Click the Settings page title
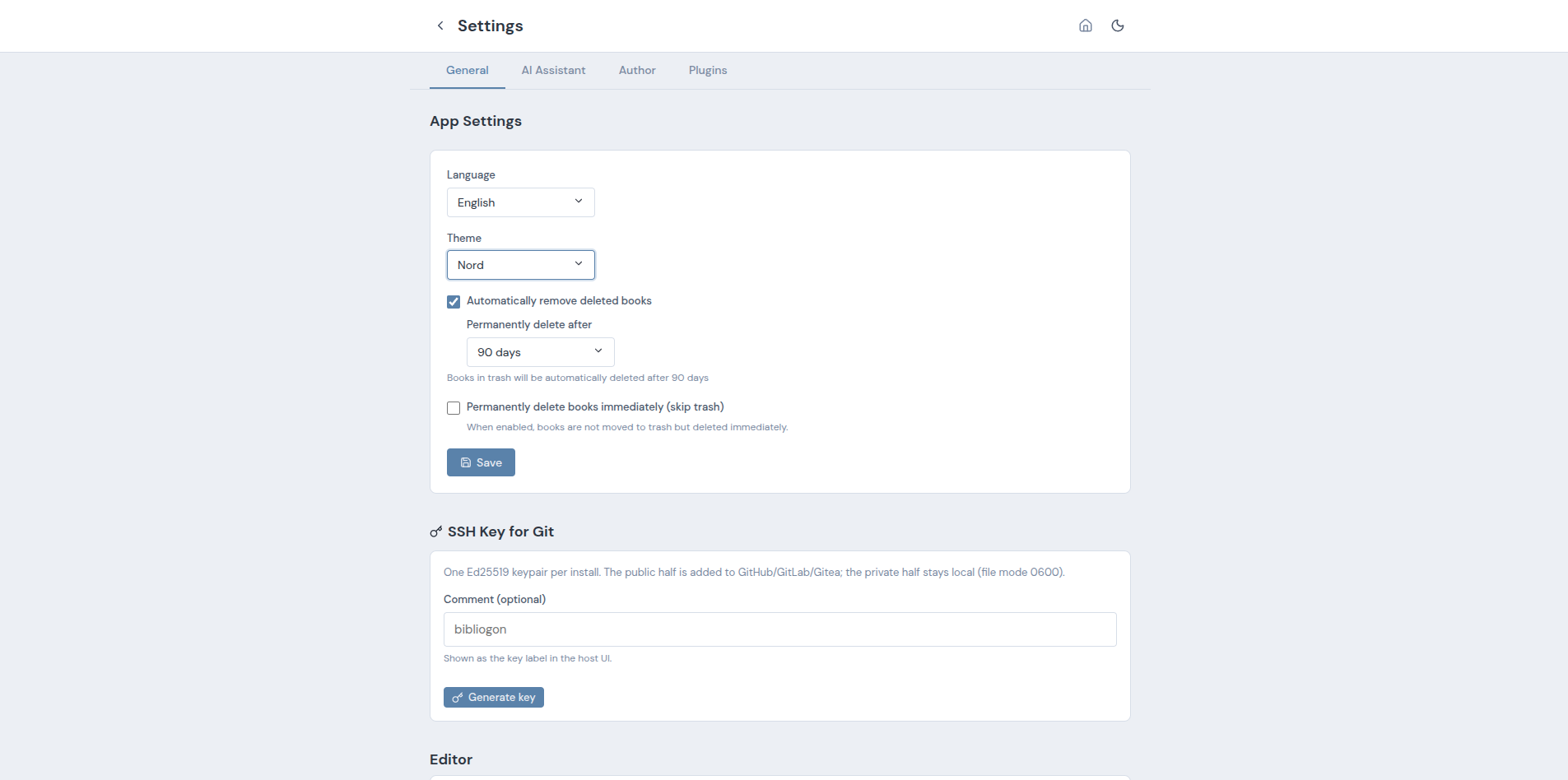The height and width of the screenshot is (780, 1568). (491, 26)
